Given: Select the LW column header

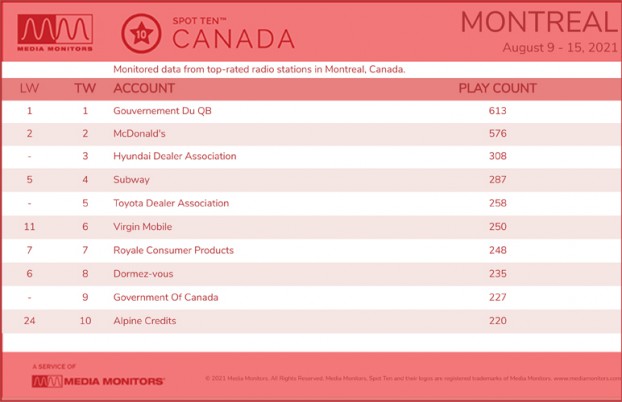Looking at the screenshot, I should click(29, 88).
